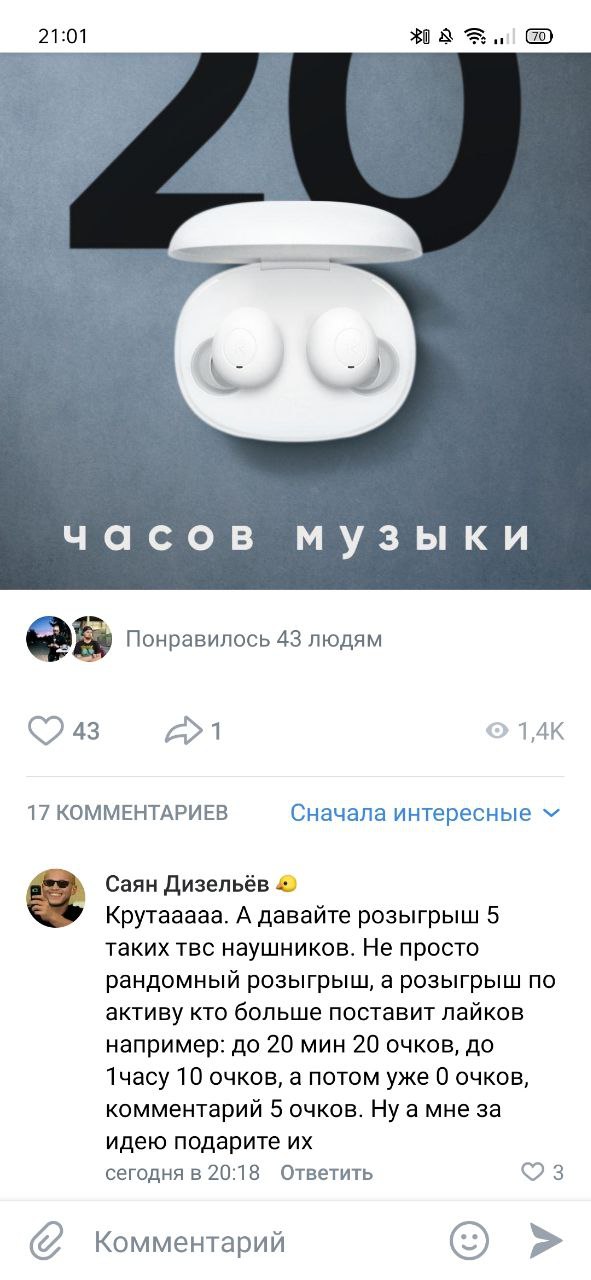Image resolution: width=591 pixels, height=1280 pixels.
Task: Tap the chick emoji status beside Саян Дизельёв
Action: [x=287, y=885]
